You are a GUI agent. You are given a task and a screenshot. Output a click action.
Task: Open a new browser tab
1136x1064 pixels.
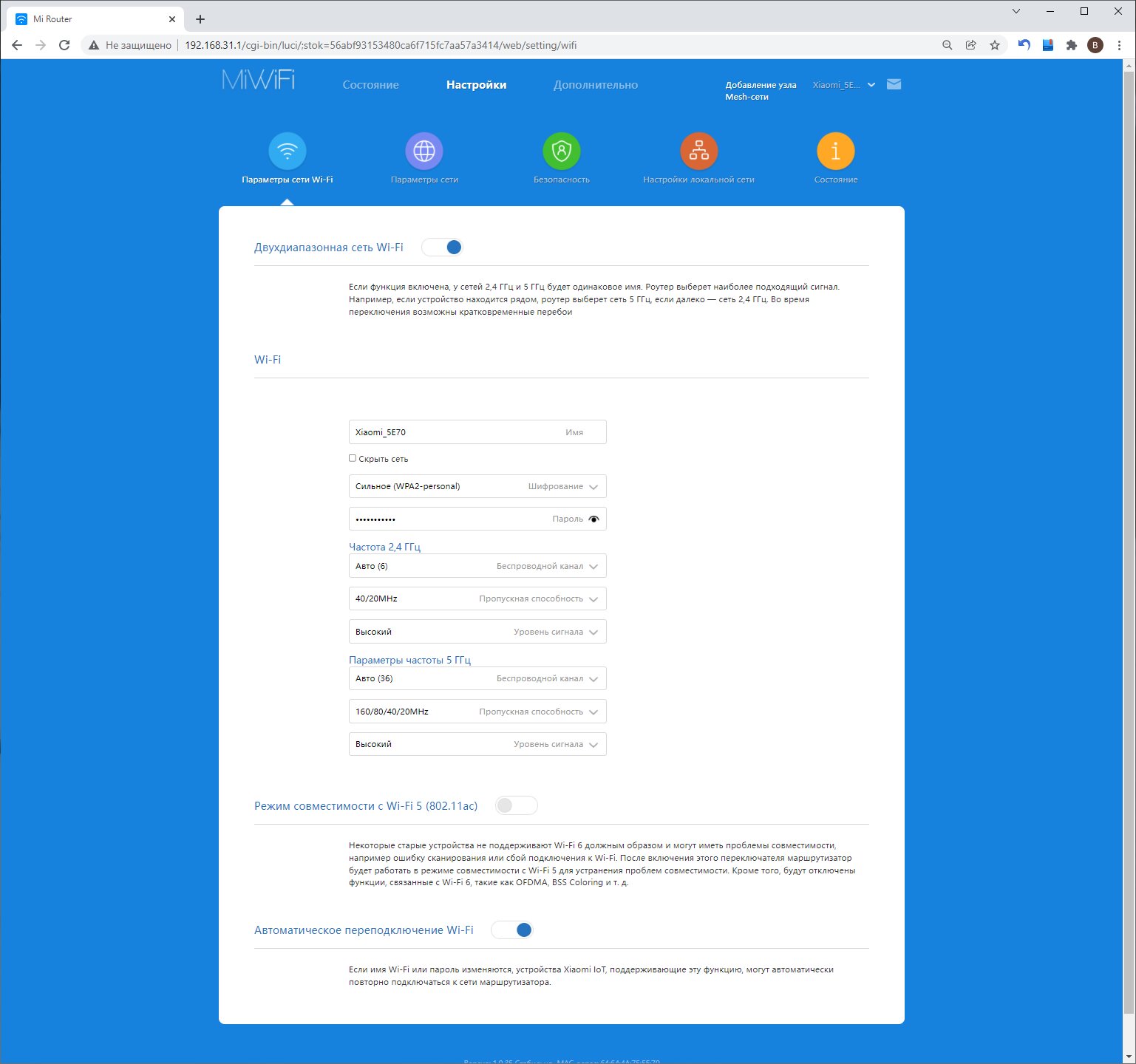click(x=200, y=19)
